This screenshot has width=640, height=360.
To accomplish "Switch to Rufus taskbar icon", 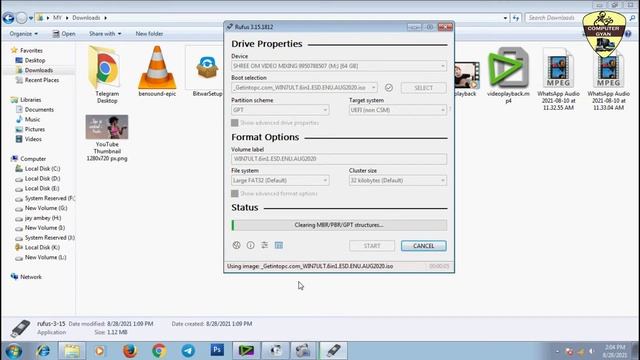I will (x=333, y=351).
